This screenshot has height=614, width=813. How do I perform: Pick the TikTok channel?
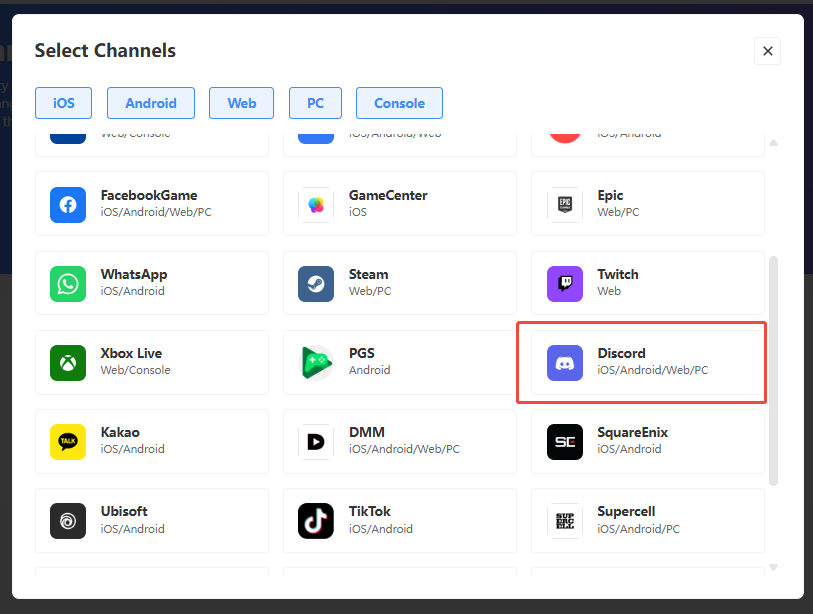point(399,520)
